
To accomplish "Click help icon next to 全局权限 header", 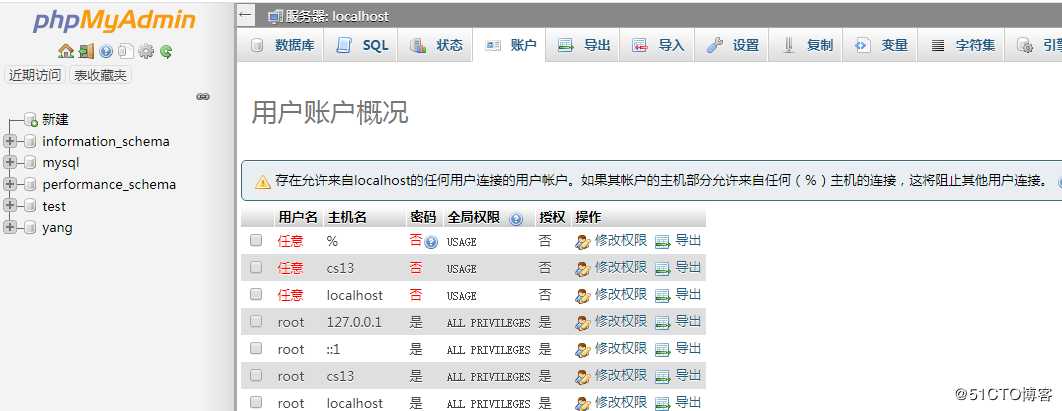I will pyautogui.click(x=517, y=219).
